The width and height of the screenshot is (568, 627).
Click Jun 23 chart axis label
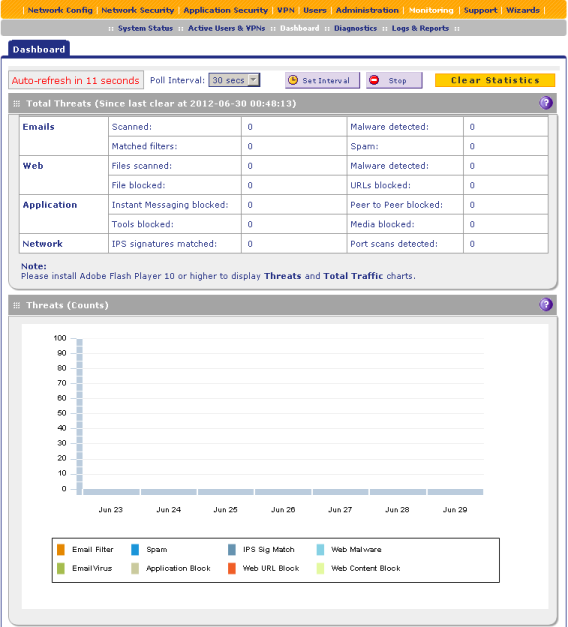(x=110, y=509)
